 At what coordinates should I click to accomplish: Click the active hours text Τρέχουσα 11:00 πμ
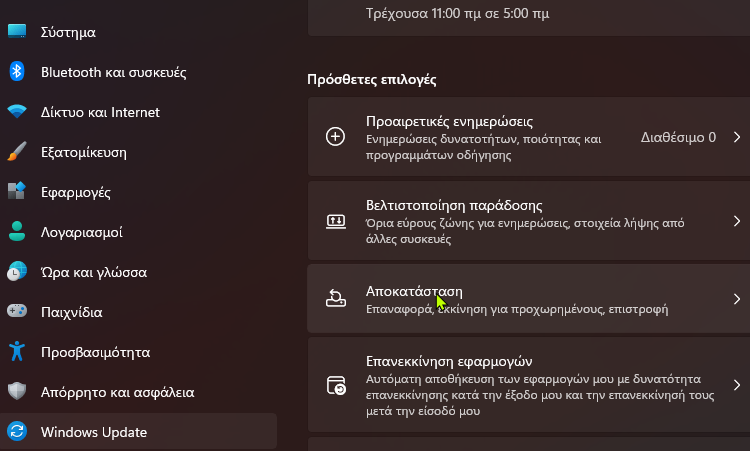pos(457,13)
